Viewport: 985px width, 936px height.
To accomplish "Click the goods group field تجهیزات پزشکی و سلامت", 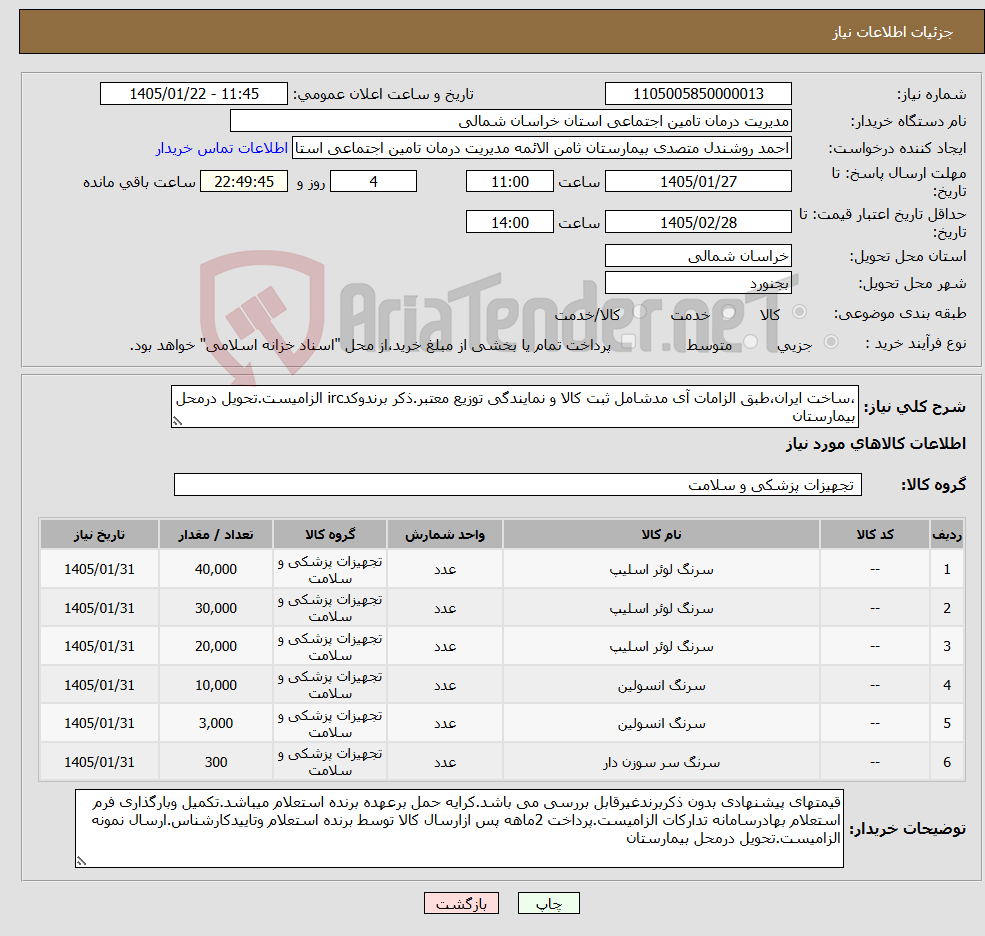I will pyautogui.click(x=518, y=484).
